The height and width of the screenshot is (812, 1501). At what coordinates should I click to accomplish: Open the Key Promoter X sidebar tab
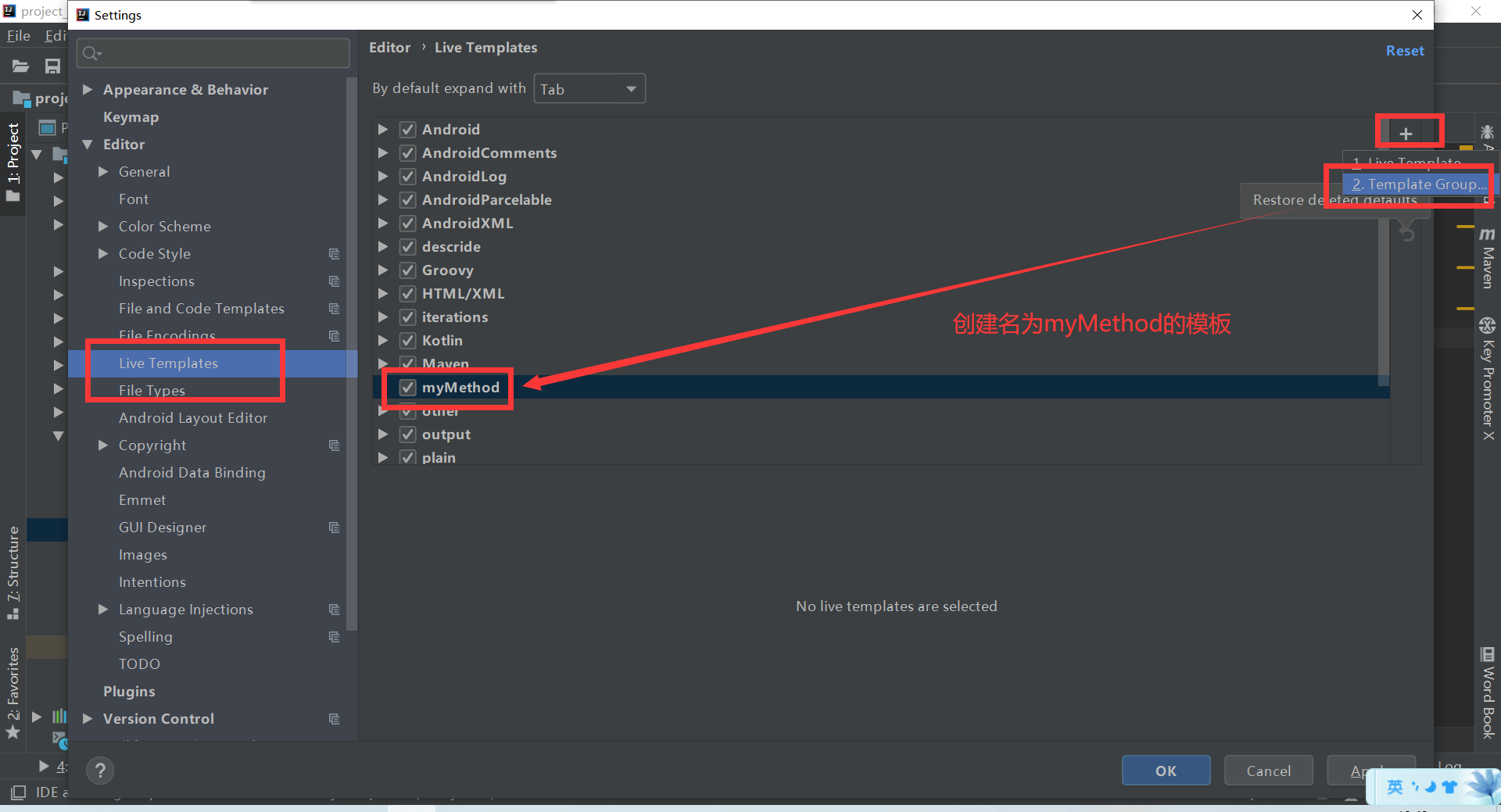(x=1488, y=379)
